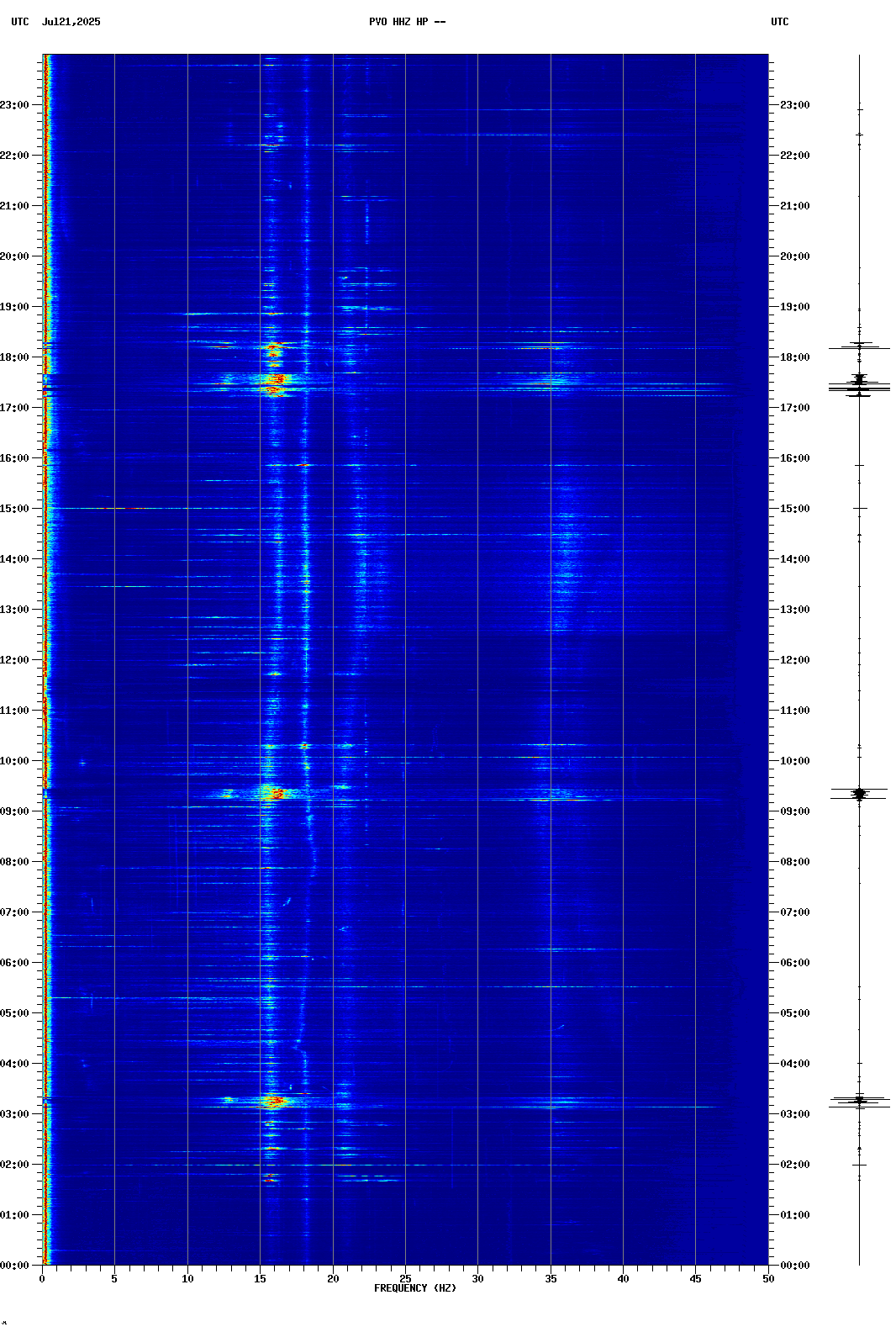Click '05:00' on the right time axis
The width and height of the screenshot is (896, 1332).
(x=795, y=1013)
